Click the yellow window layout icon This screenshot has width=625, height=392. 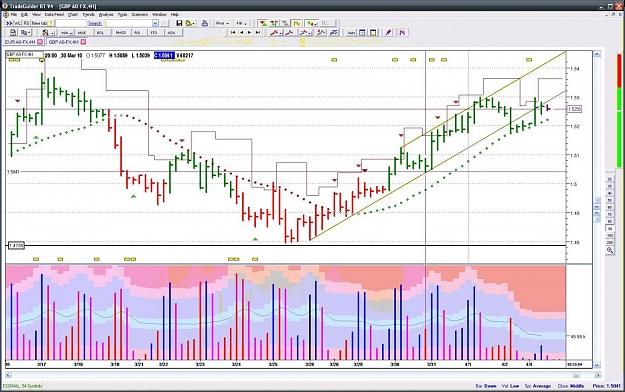[x=373, y=33]
